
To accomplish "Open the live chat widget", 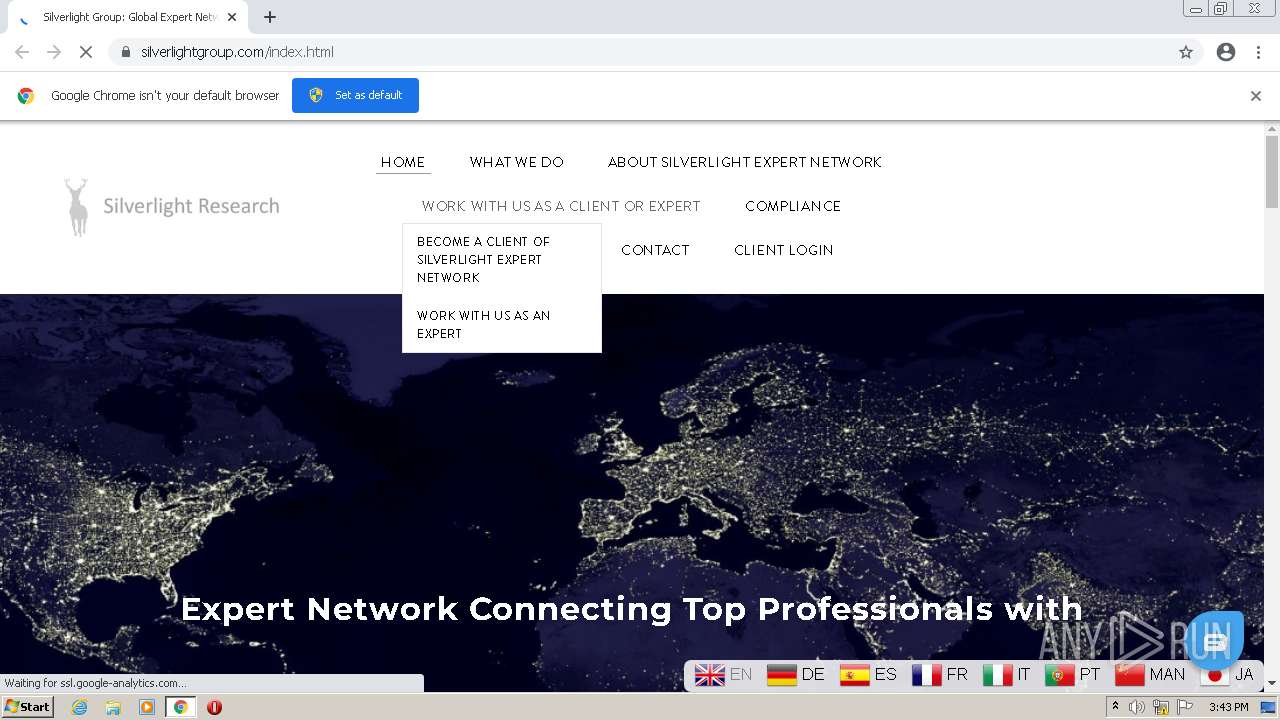I will (x=1214, y=640).
